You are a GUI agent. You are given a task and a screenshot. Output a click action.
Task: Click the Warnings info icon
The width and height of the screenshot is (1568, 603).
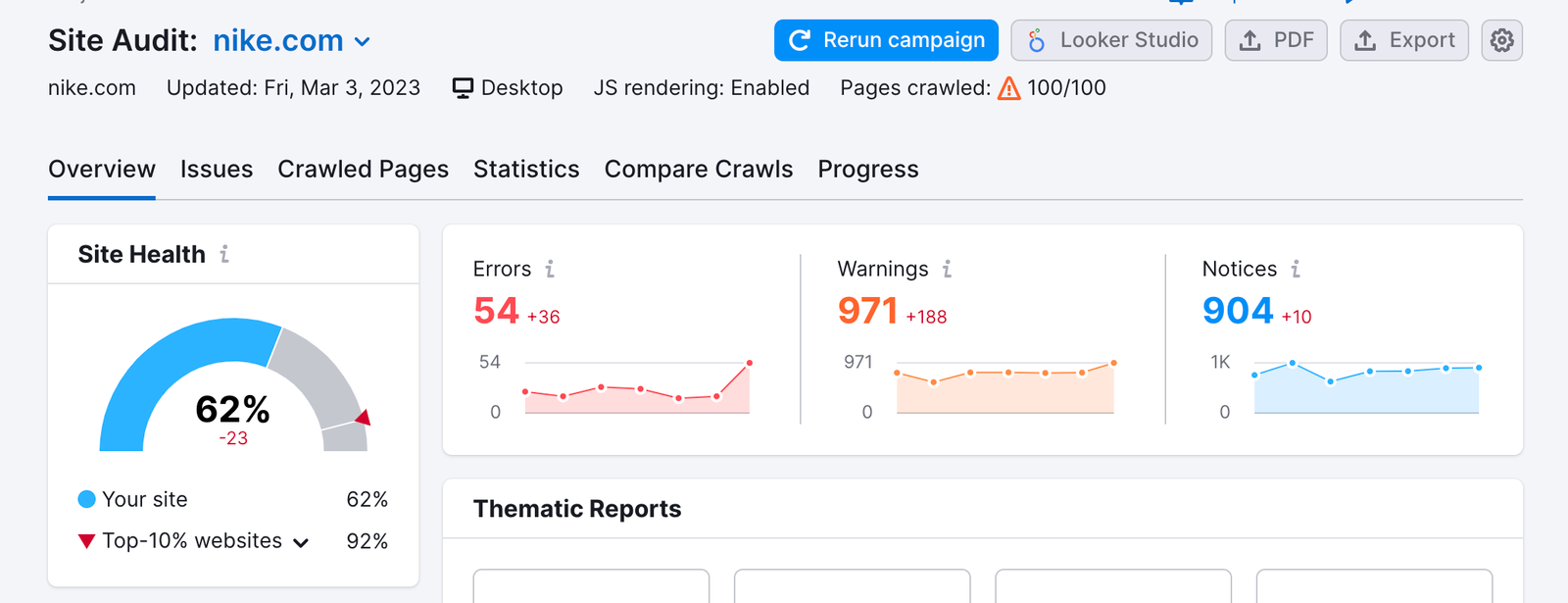point(947,269)
